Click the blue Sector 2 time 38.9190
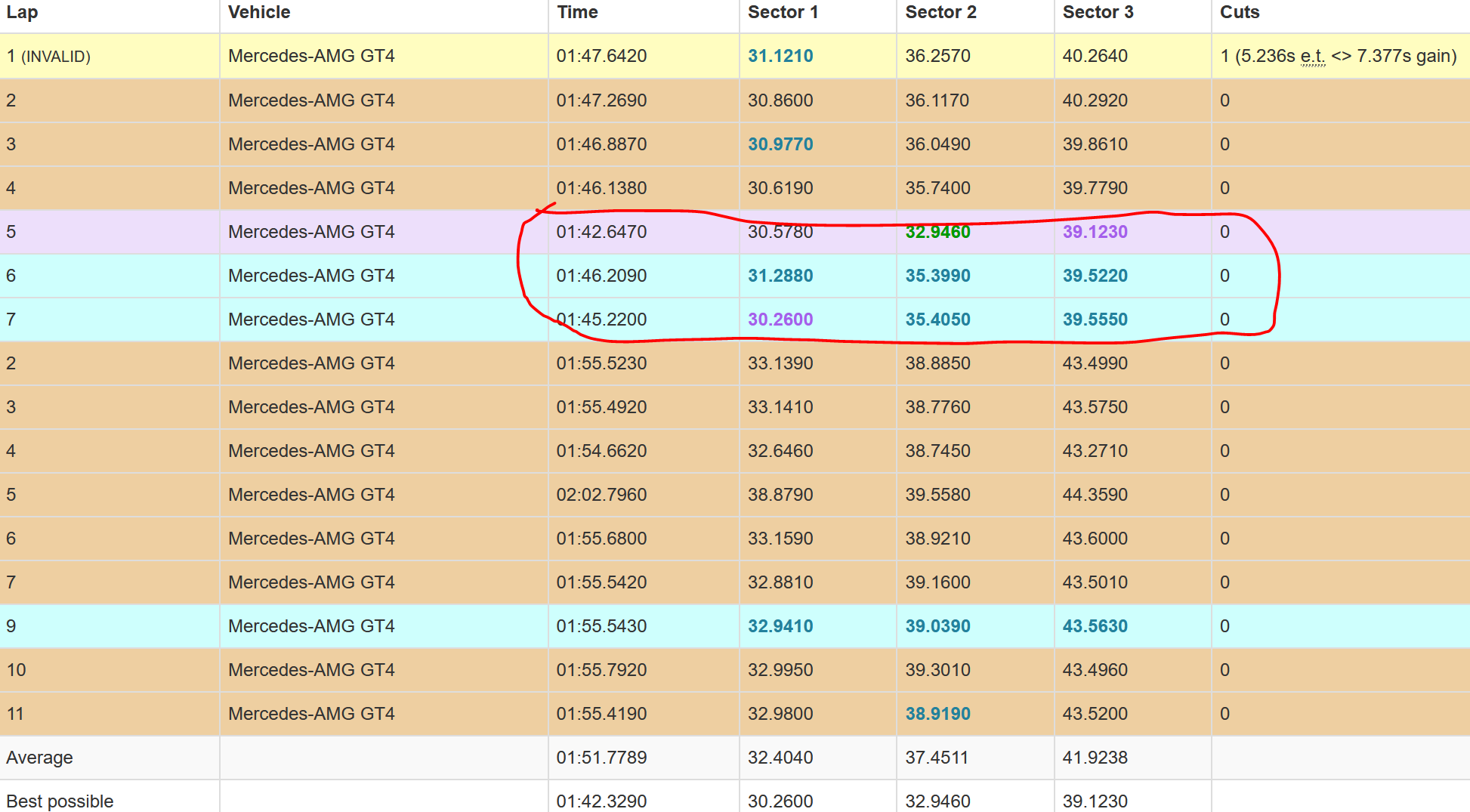This screenshot has height=812, width=1470. (x=937, y=714)
